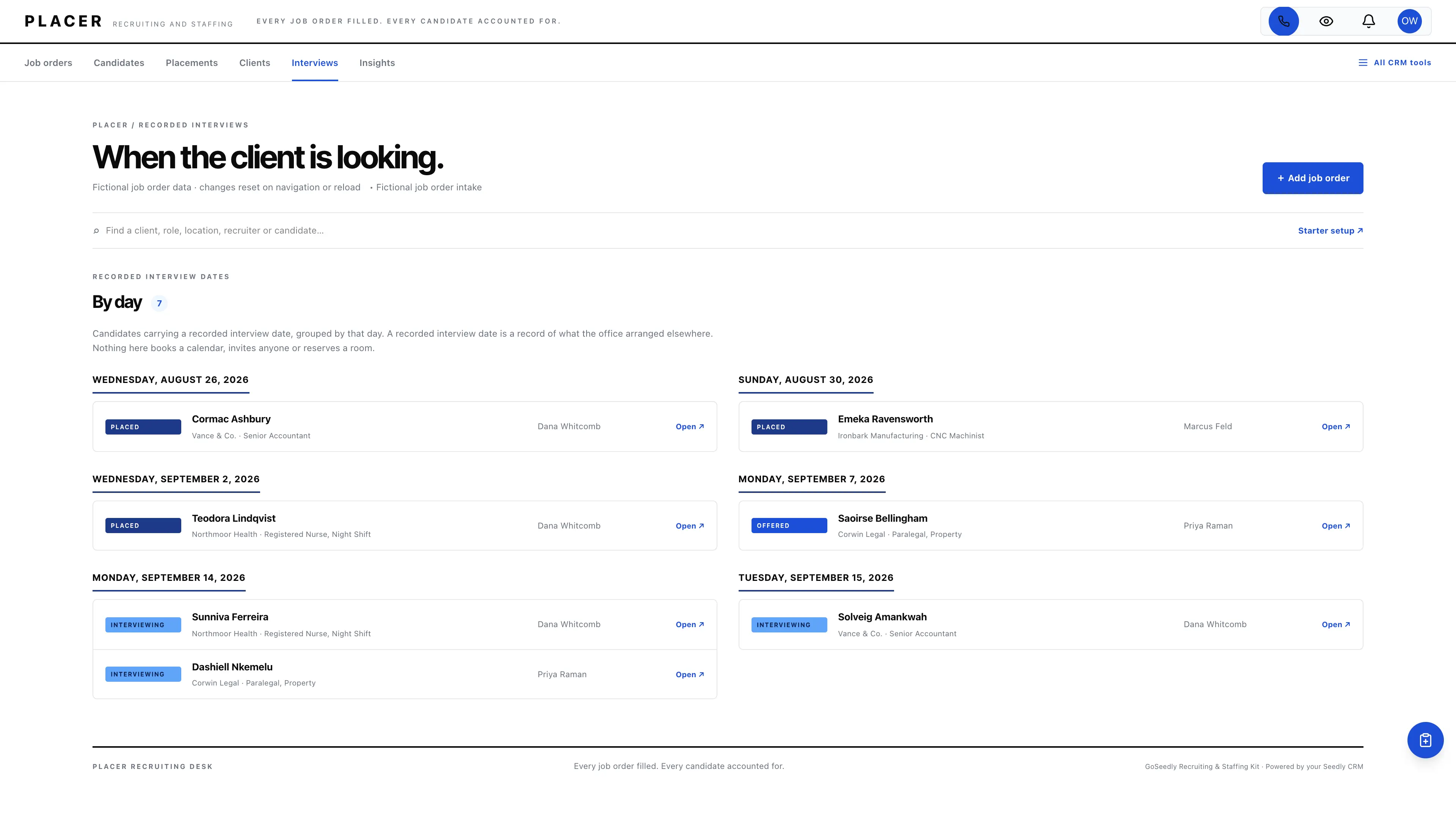Click the name Sunniva Ferreira

(230, 617)
